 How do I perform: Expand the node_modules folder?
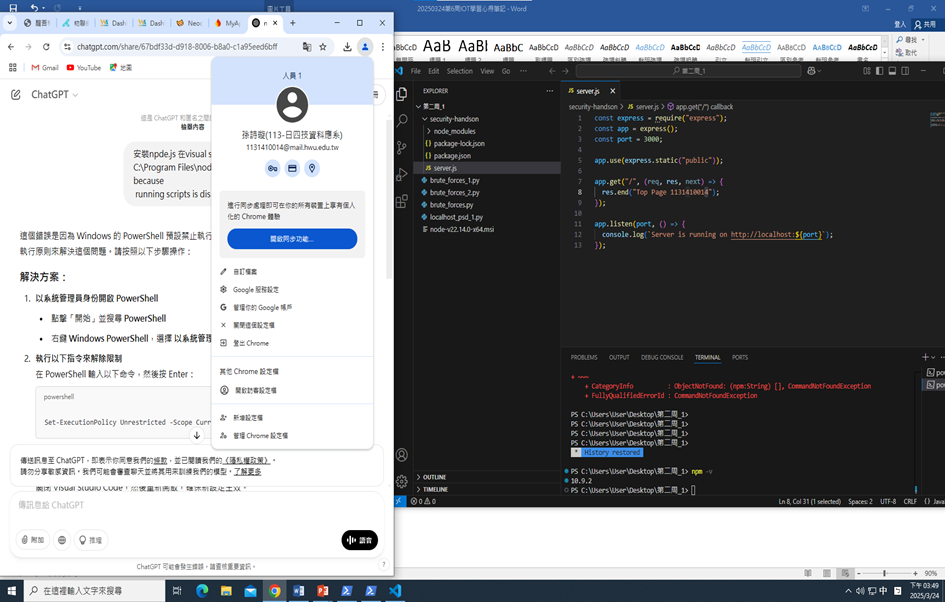point(451,131)
